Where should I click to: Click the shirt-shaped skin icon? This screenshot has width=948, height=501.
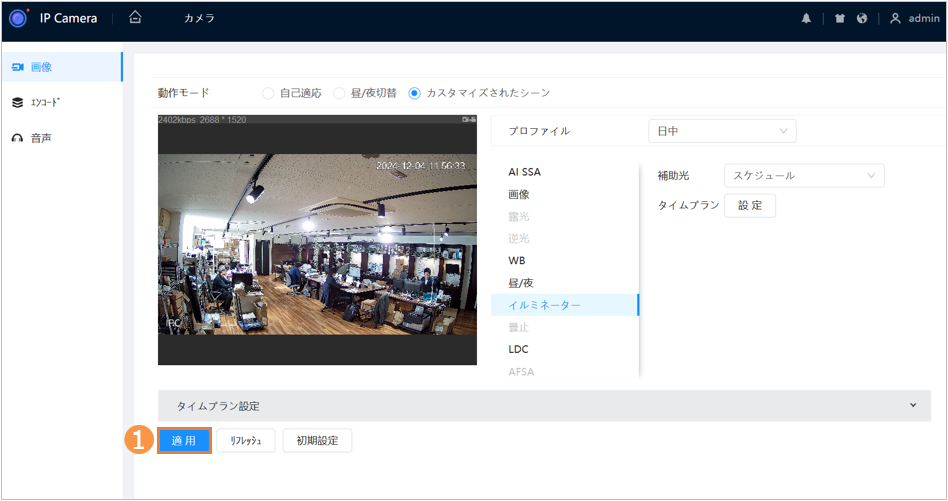[839, 19]
